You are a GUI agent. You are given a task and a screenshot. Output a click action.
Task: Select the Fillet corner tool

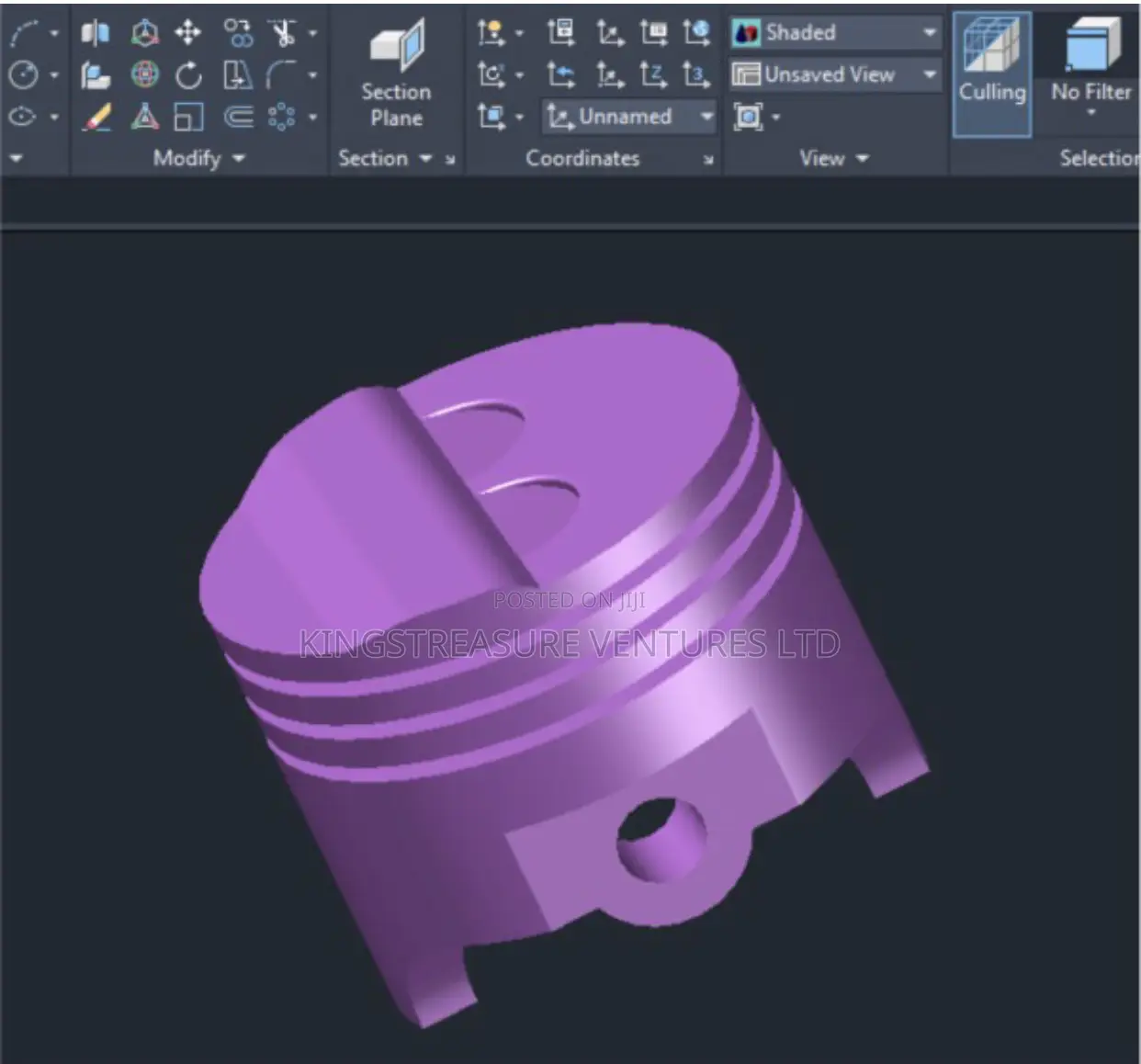(282, 75)
